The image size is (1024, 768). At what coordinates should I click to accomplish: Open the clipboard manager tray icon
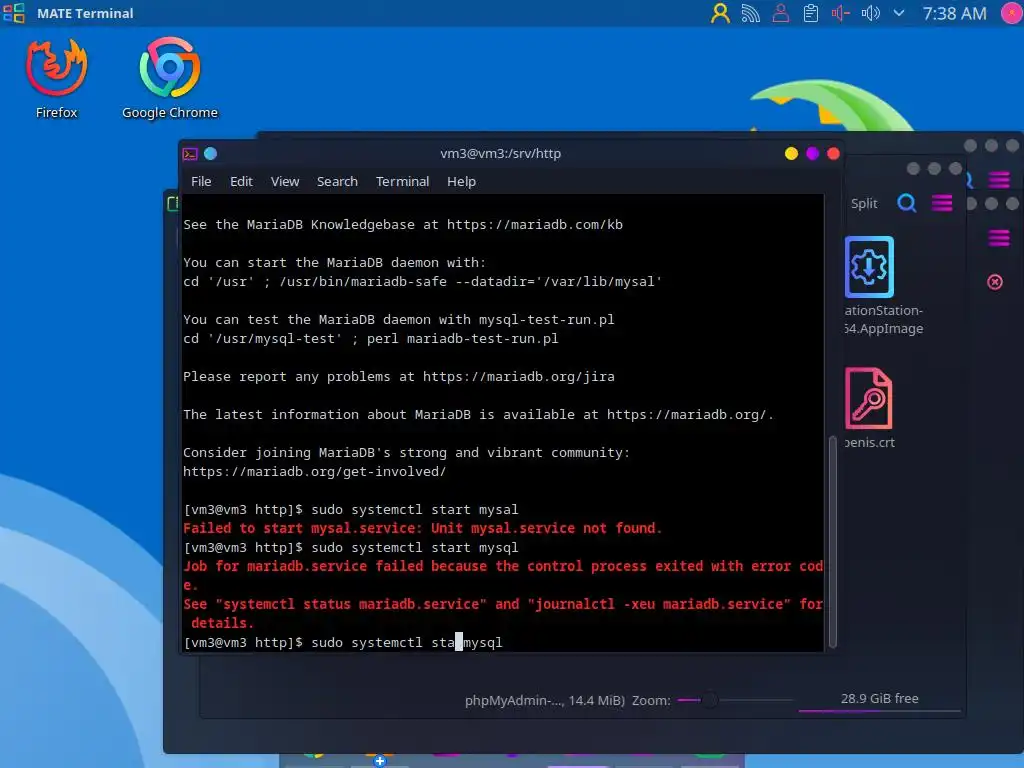[810, 13]
